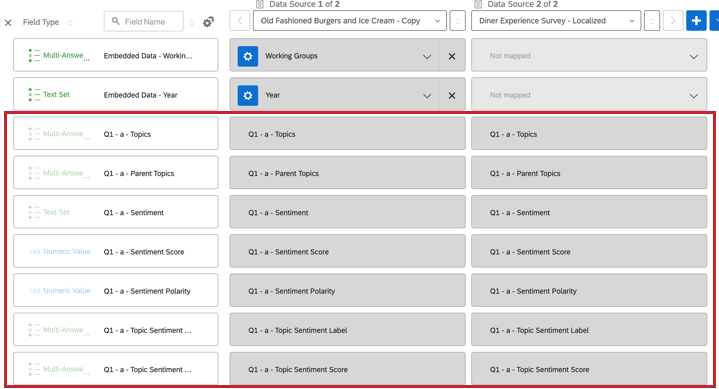This screenshot has width=719, height=389.
Task: Add a data source with plus button
Action: click(x=696, y=21)
